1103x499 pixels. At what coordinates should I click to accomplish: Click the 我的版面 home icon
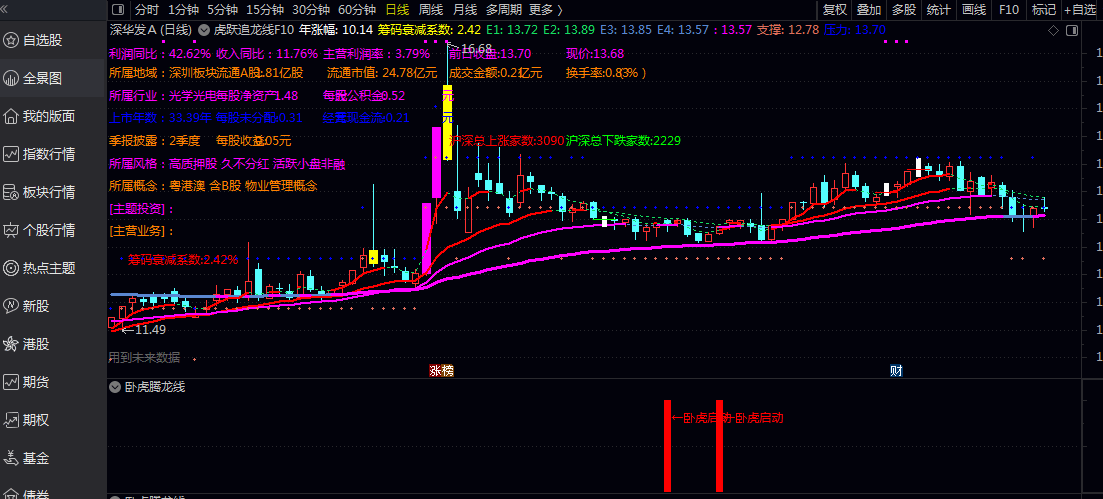(11, 116)
